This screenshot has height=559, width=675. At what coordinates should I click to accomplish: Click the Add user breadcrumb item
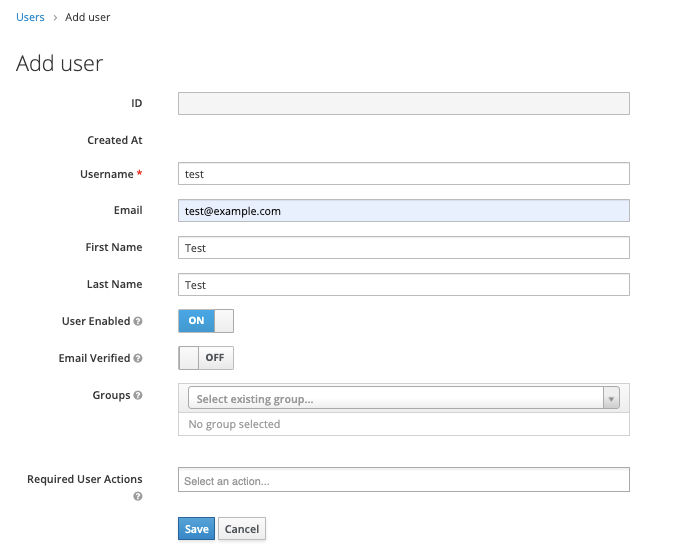[87, 17]
